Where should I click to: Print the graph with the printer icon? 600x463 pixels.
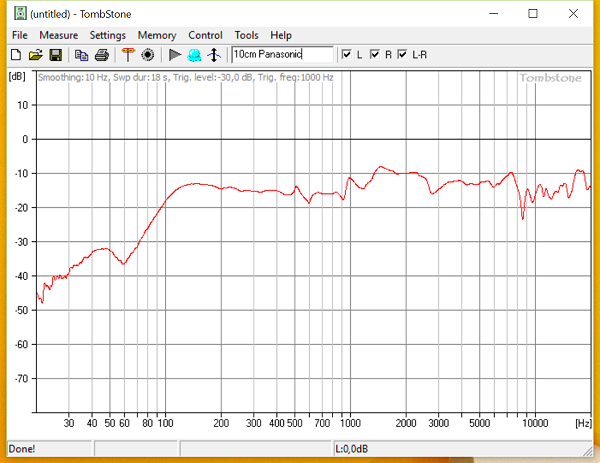point(102,55)
